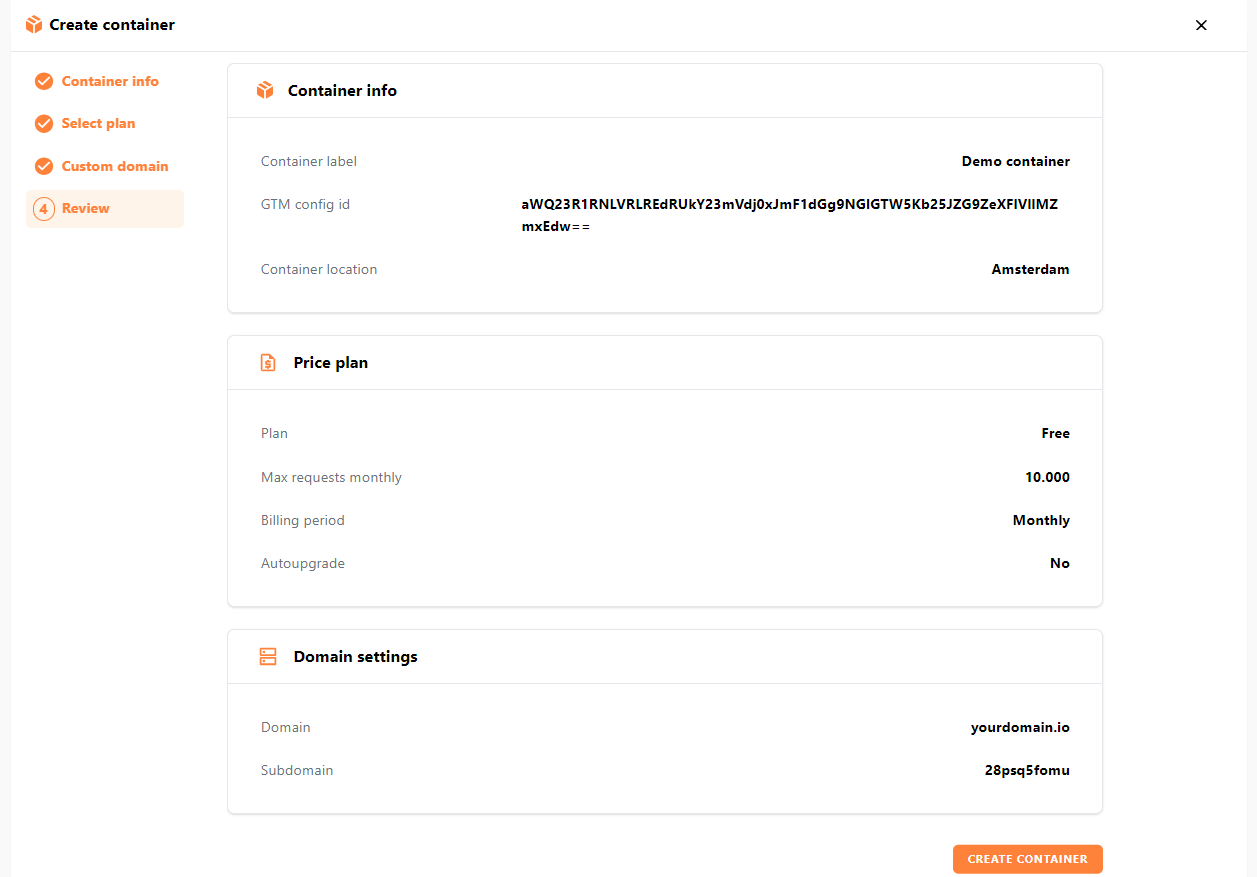
Task: Click the checkmark icon next to Container info step
Action: coord(44,82)
